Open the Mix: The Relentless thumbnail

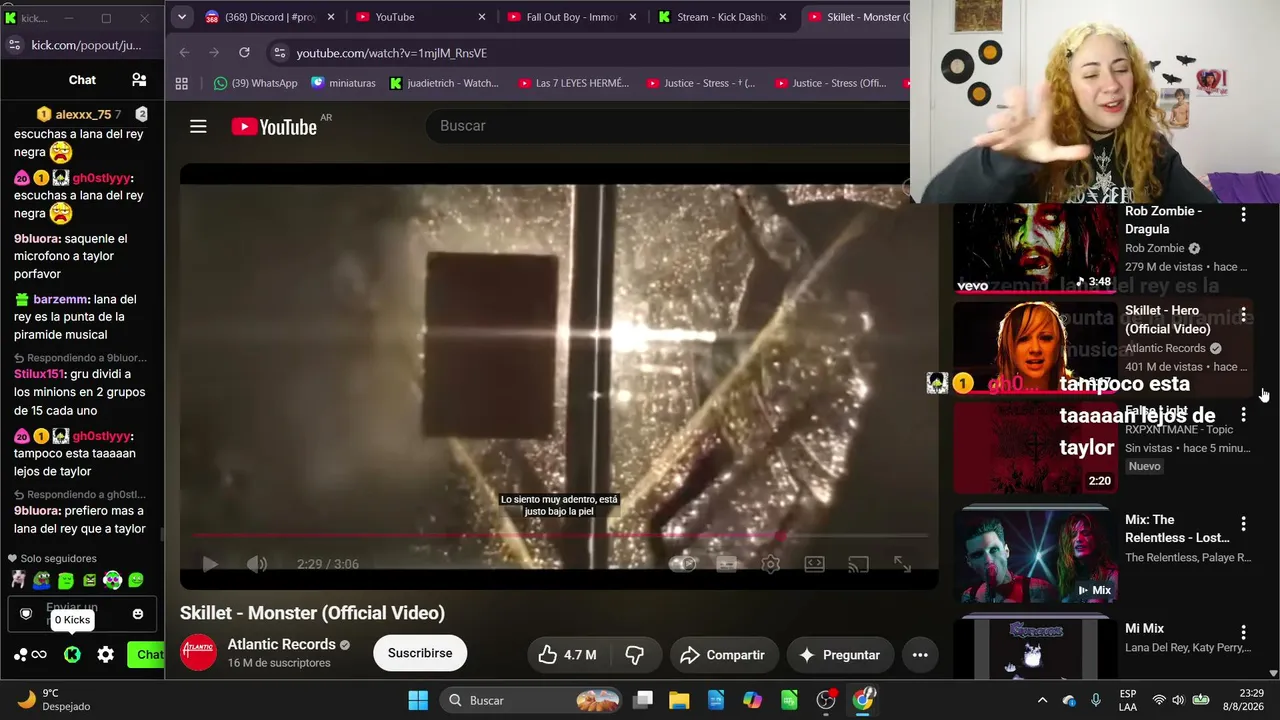pos(1034,556)
